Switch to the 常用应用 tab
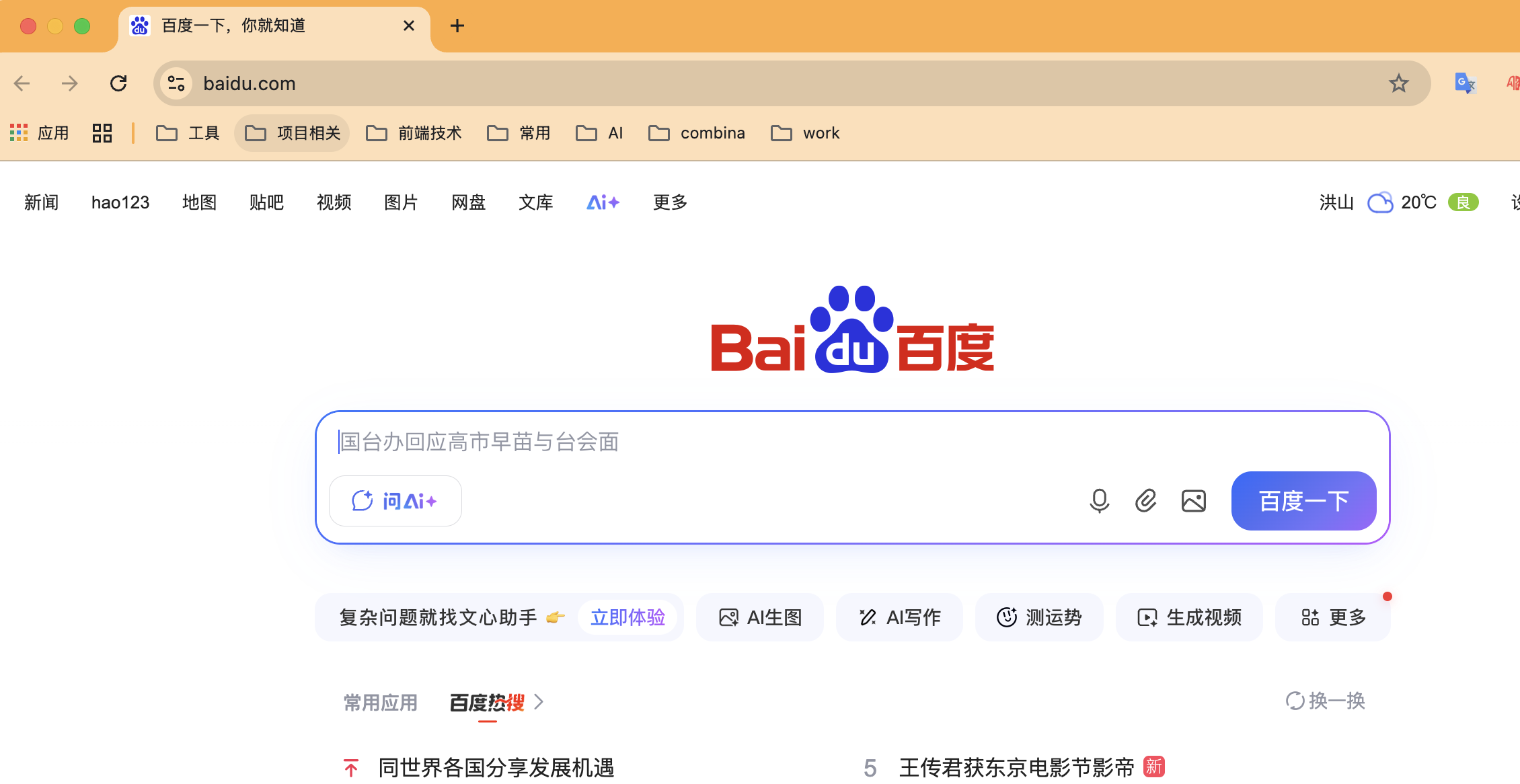Screen dimensions: 1520x784 coord(379,701)
